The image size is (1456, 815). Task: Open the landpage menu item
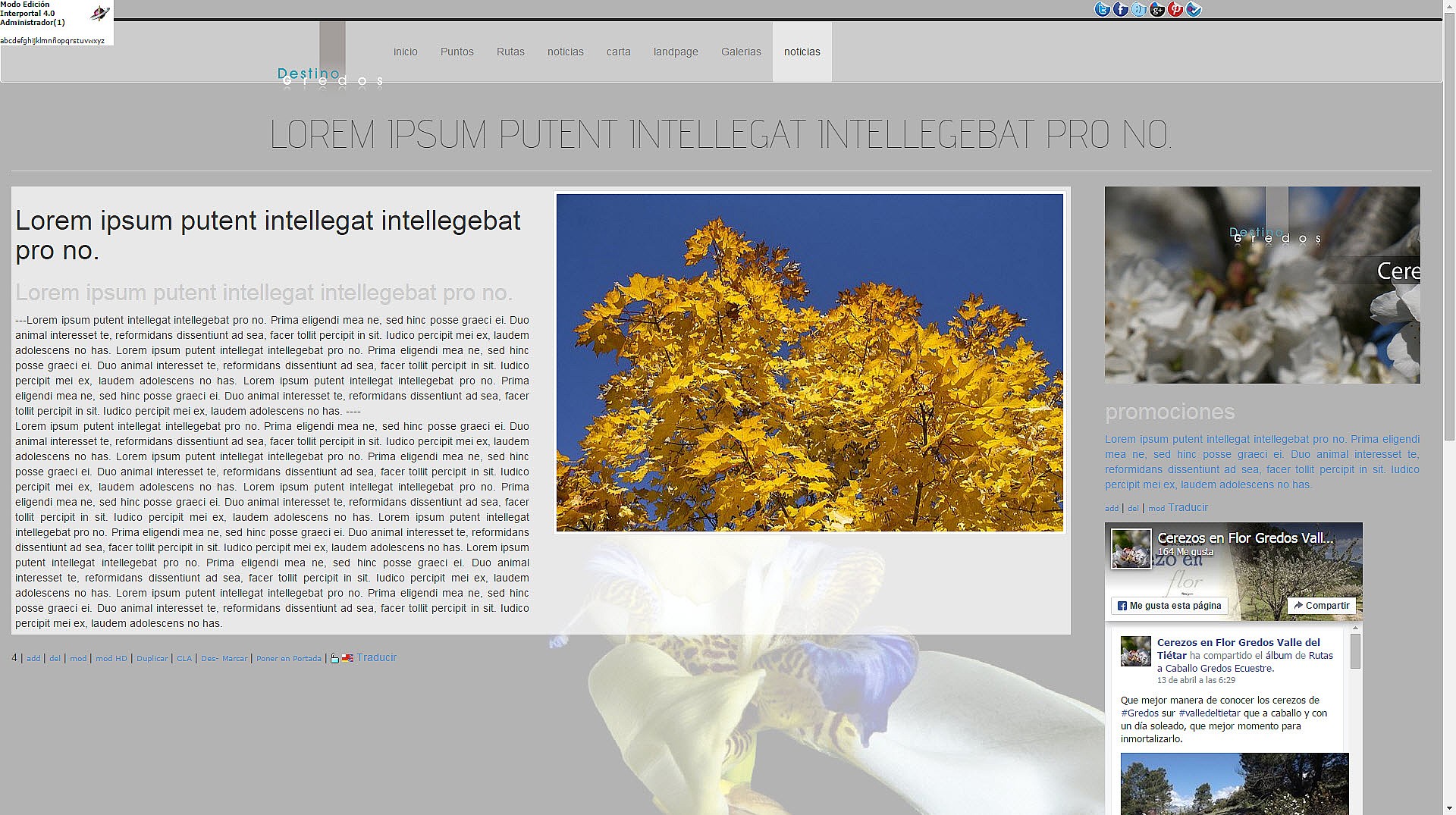point(676,52)
